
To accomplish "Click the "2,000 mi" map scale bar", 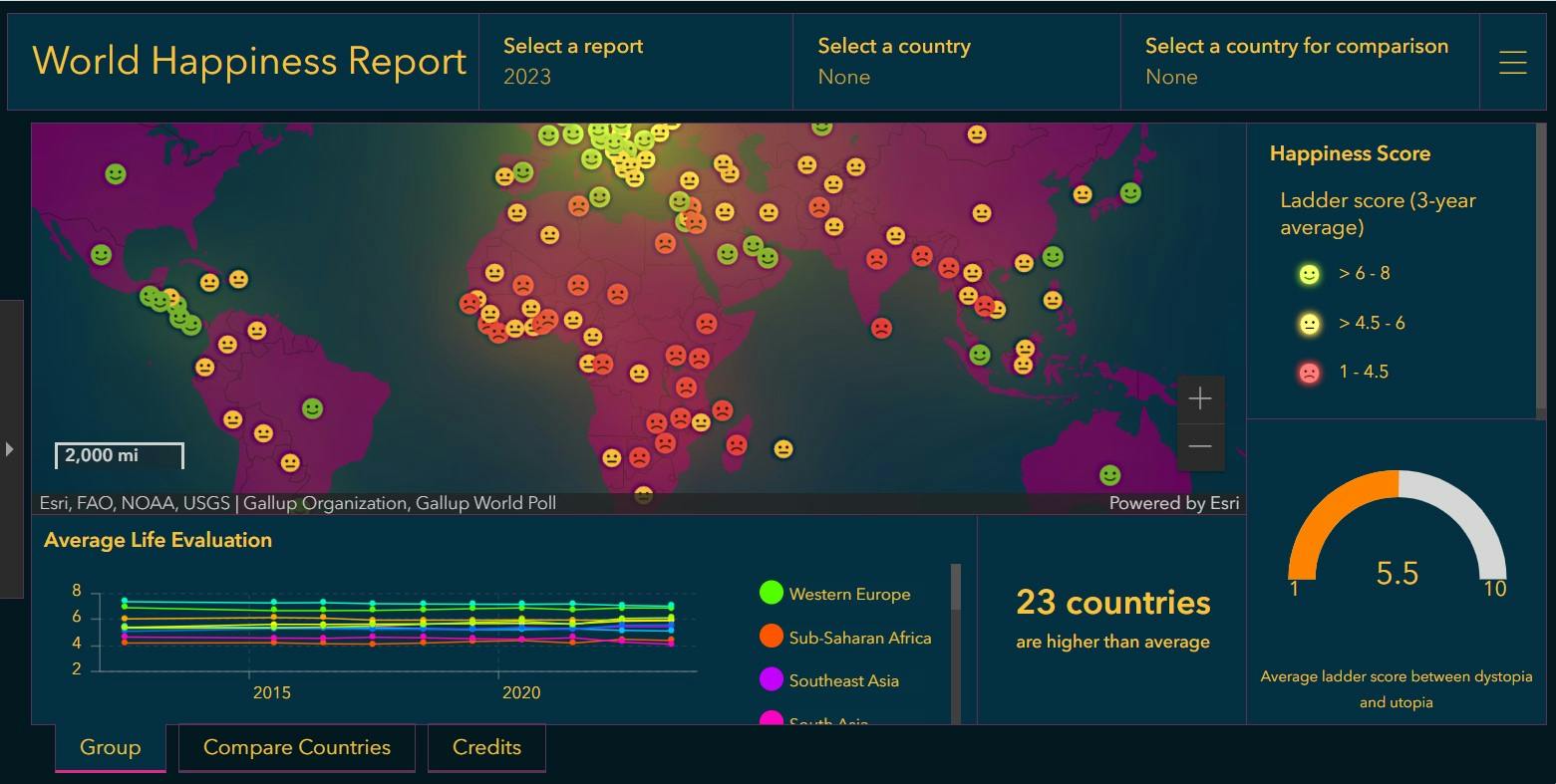I will [120, 455].
